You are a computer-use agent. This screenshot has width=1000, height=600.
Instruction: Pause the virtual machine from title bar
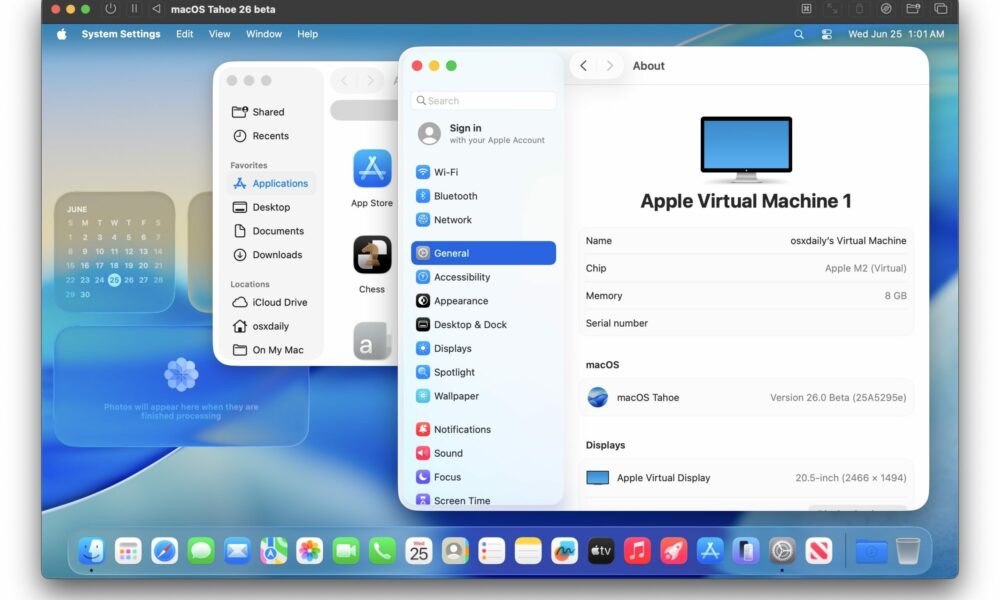[134, 9]
